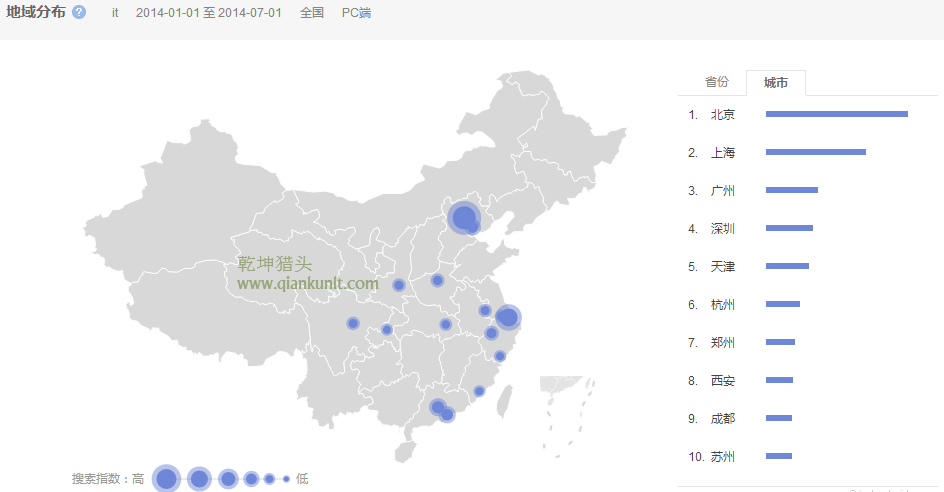Click the Xi'an bubble on the map
The image size is (944, 492).
point(399,285)
